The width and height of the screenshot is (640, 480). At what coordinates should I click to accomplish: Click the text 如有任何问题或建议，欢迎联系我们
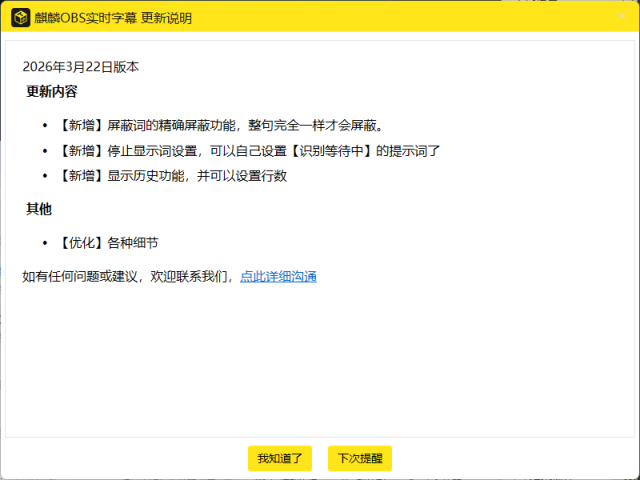[x=128, y=276]
